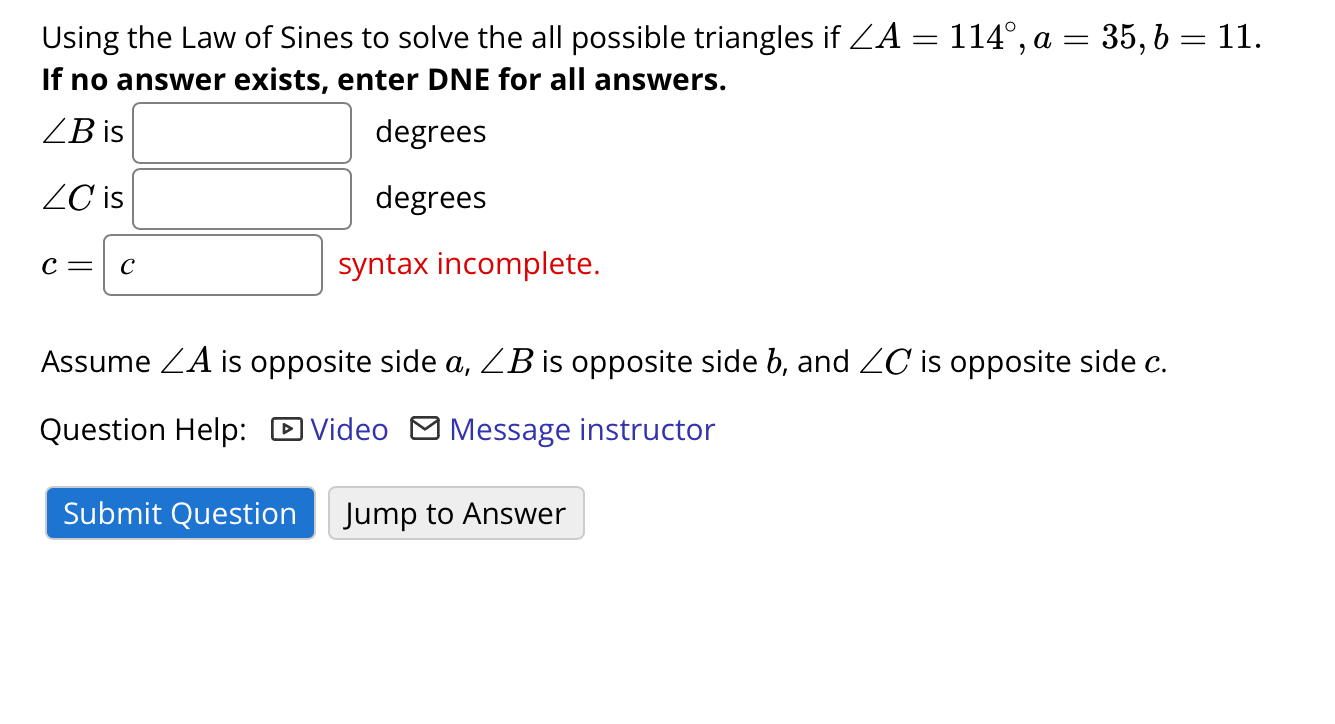Click the syntax incomplete error message
Image resolution: width=1335 pixels, height=724 pixels.
click(468, 264)
